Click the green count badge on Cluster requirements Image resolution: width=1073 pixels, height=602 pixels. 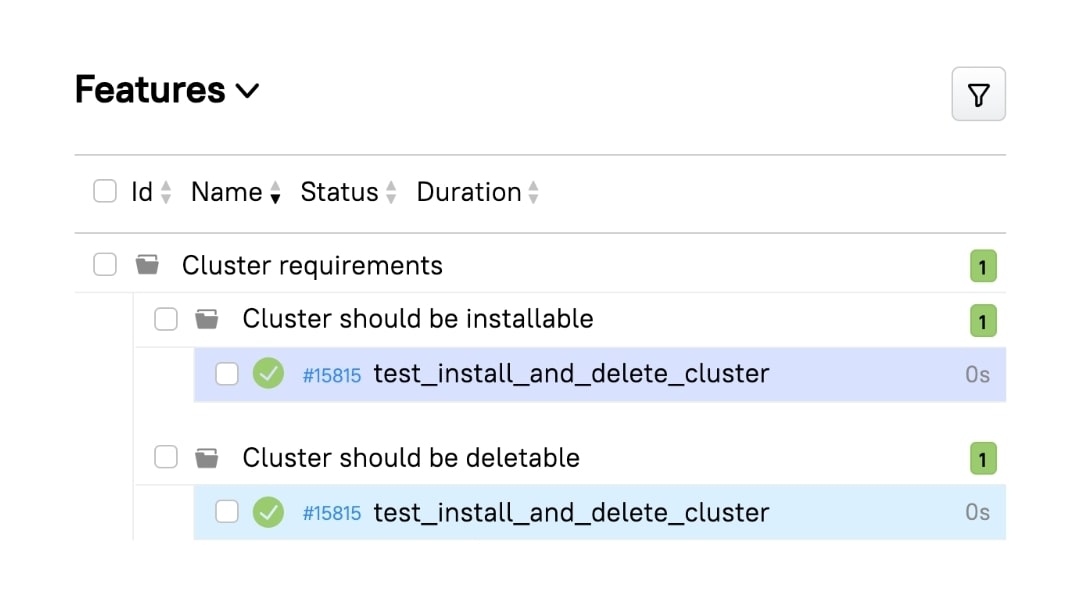(x=982, y=266)
